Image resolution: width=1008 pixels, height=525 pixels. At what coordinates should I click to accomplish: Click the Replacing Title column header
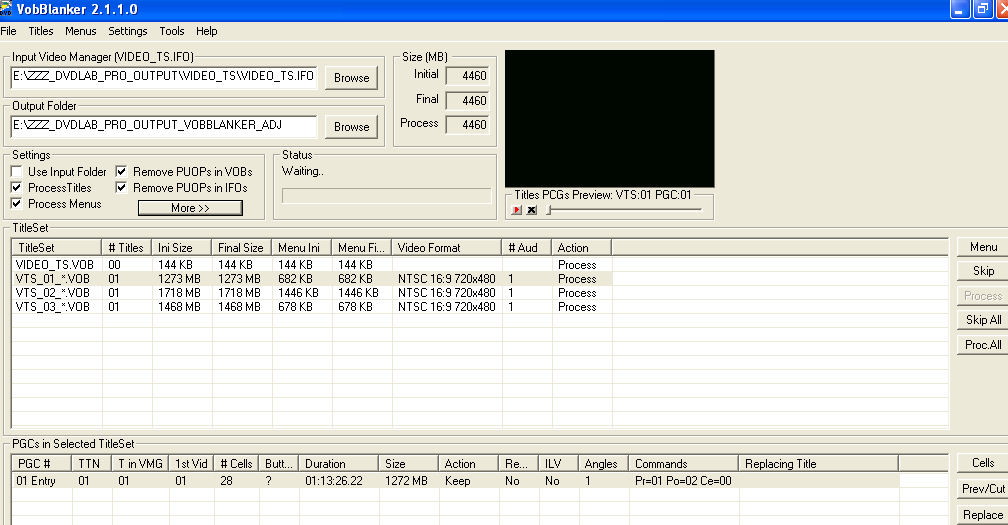coord(818,463)
